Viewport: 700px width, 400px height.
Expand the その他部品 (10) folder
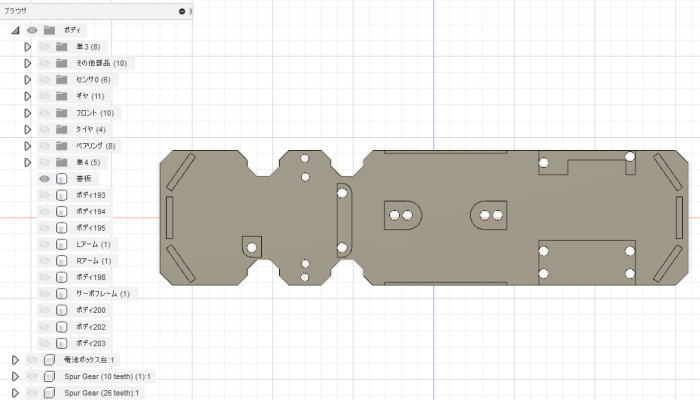(x=28, y=63)
